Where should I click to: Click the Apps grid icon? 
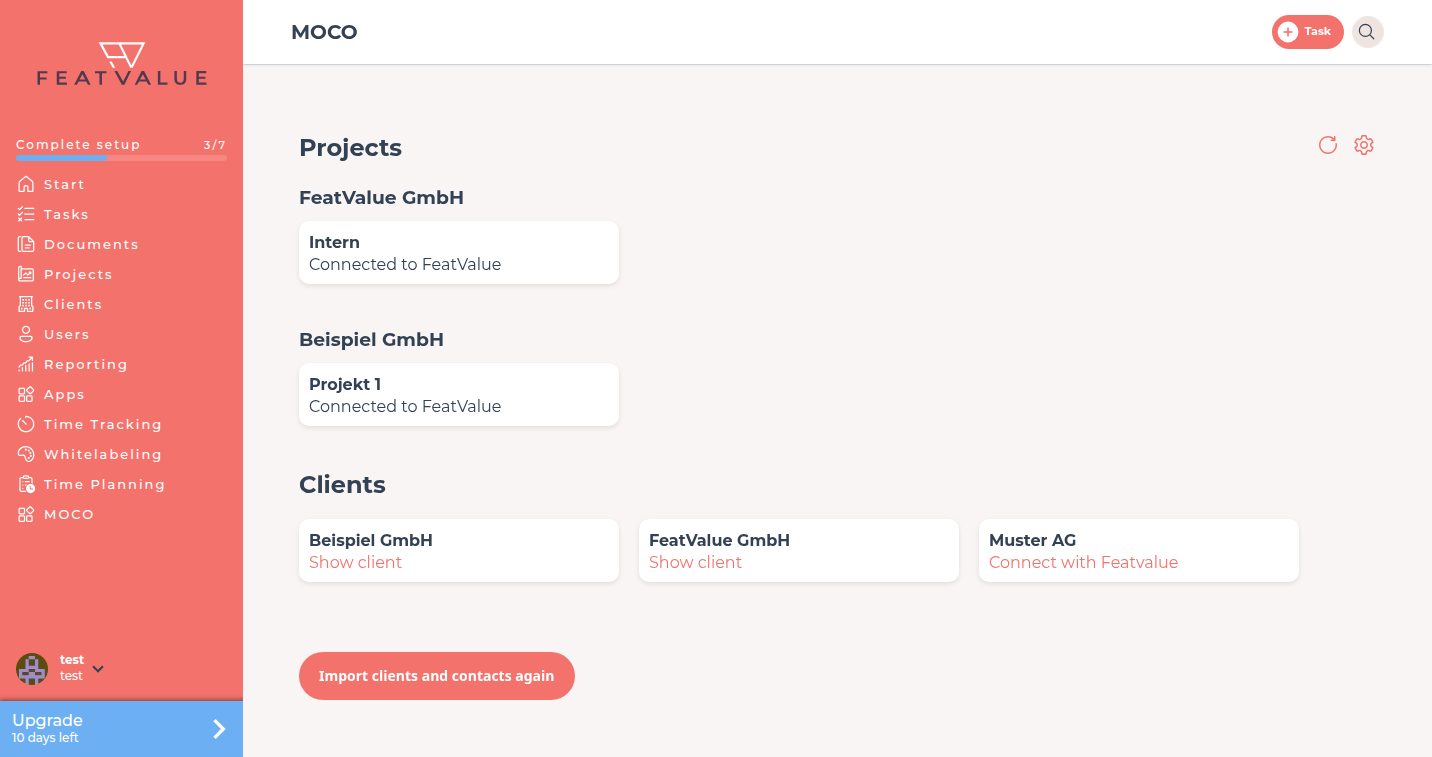[x=26, y=394]
